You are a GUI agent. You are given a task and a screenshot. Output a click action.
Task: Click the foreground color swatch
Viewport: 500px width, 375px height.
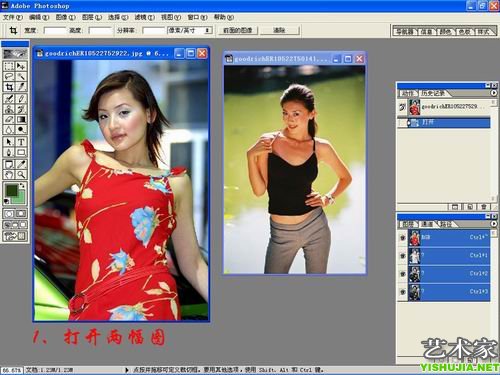[x=11, y=190]
